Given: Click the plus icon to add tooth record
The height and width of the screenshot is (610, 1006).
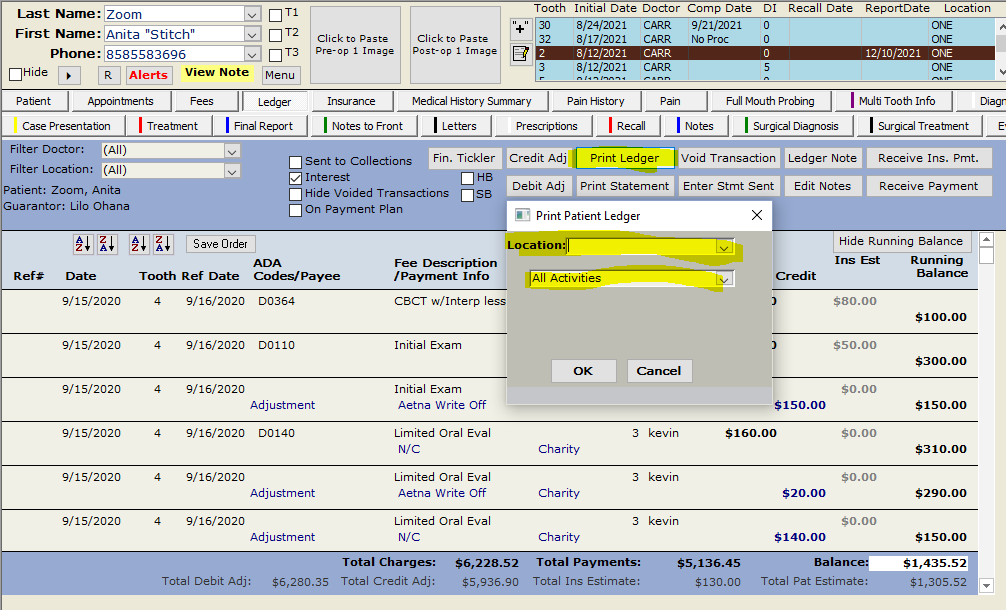Looking at the screenshot, I should (x=520, y=29).
